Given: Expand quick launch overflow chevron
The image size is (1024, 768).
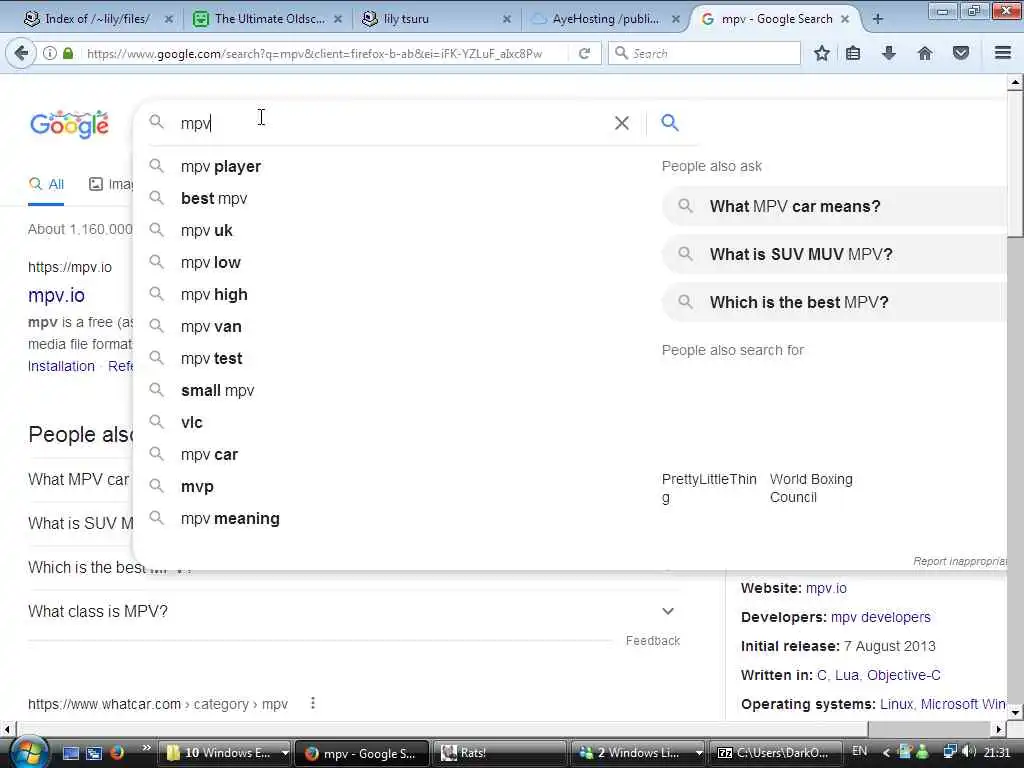Looking at the screenshot, I should (x=146, y=748).
